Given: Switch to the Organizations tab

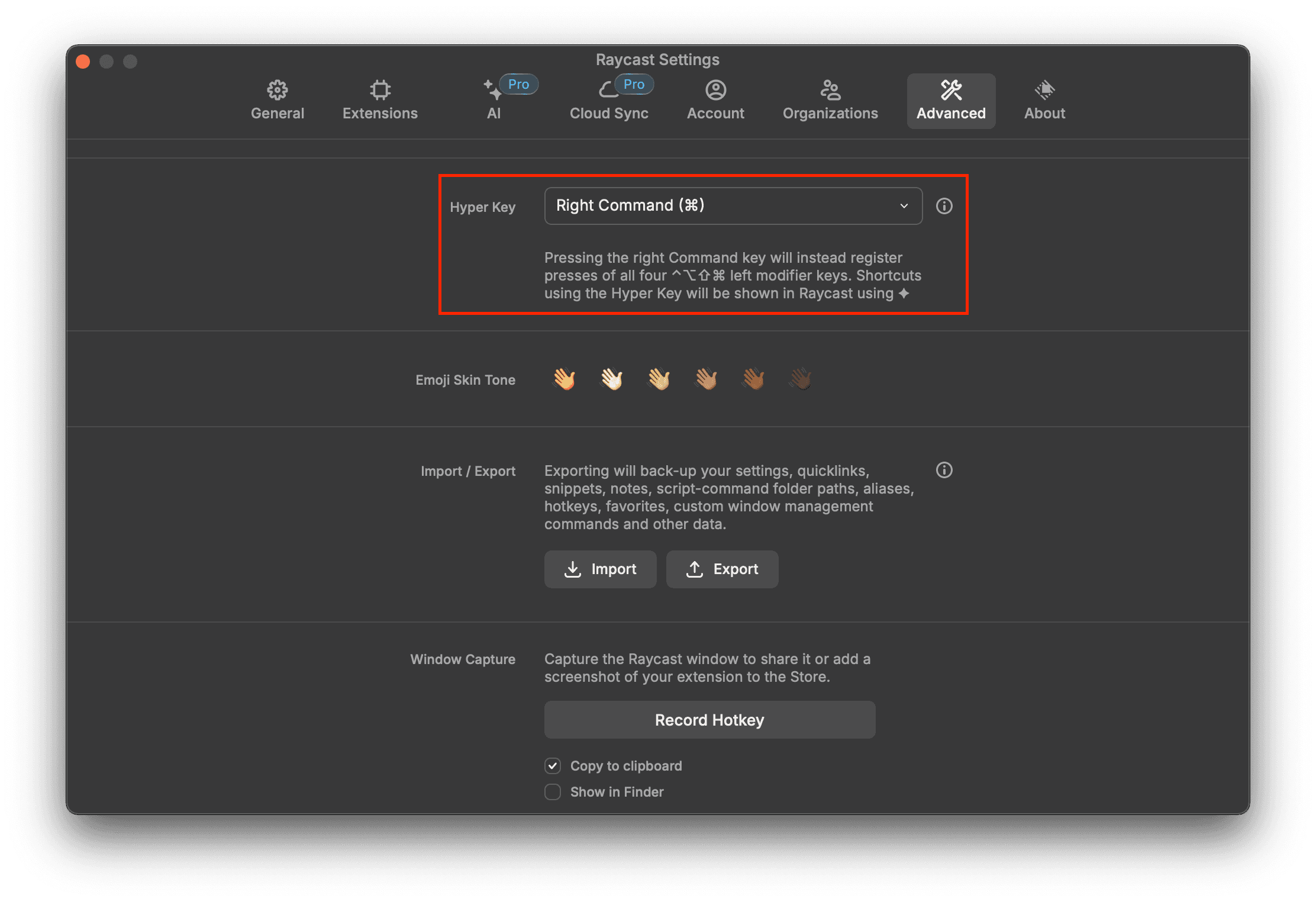Looking at the screenshot, I should (x=830, y=101).
